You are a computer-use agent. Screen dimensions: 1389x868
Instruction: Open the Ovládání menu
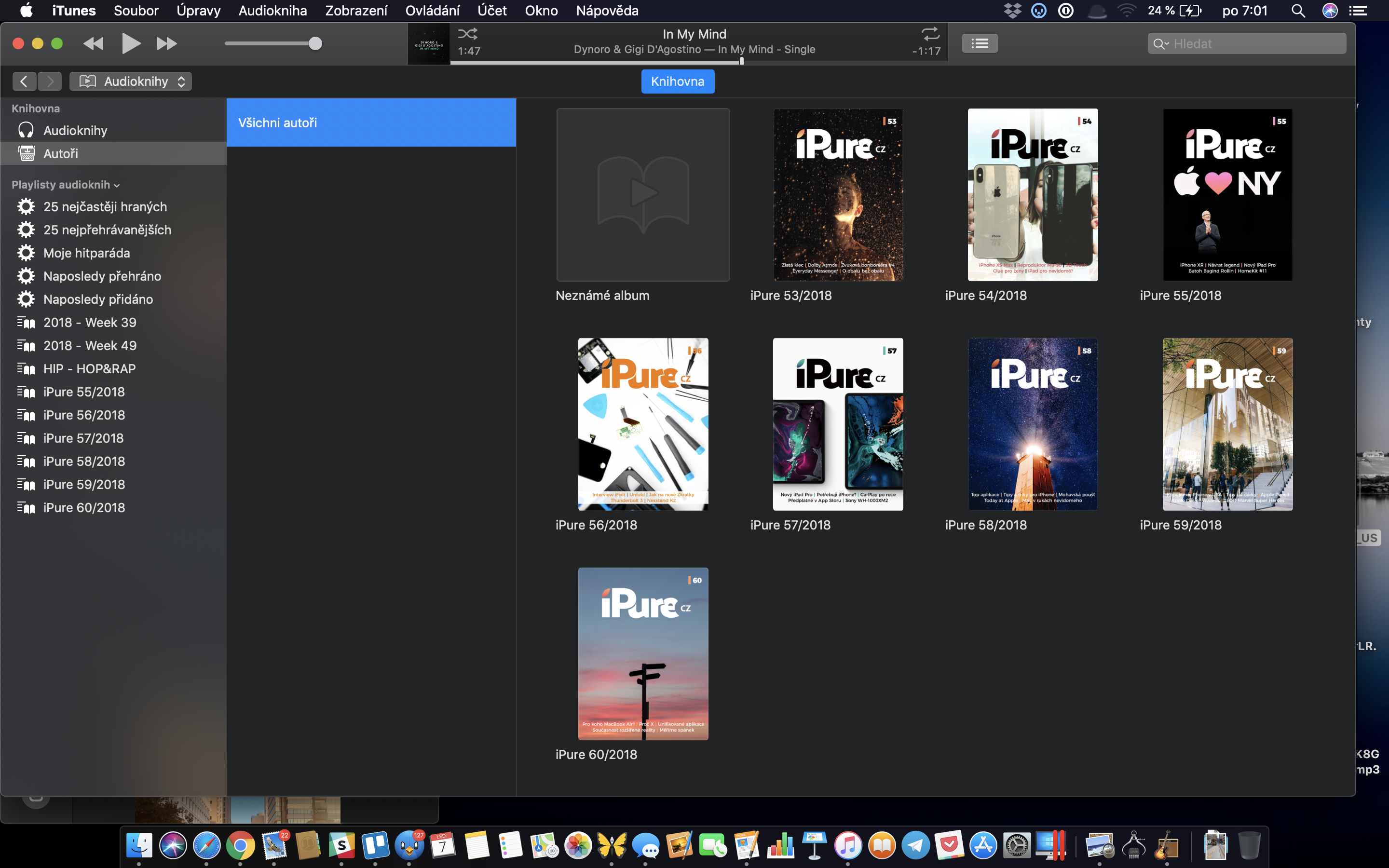tap(432, 10)
